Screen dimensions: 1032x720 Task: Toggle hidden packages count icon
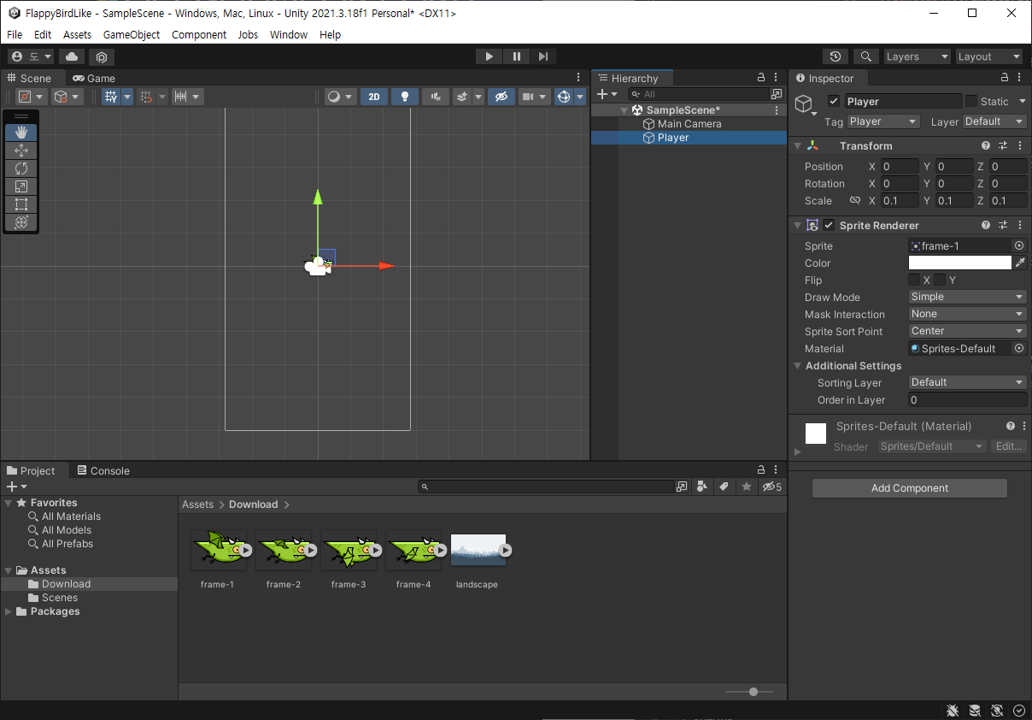coord(773,486)
